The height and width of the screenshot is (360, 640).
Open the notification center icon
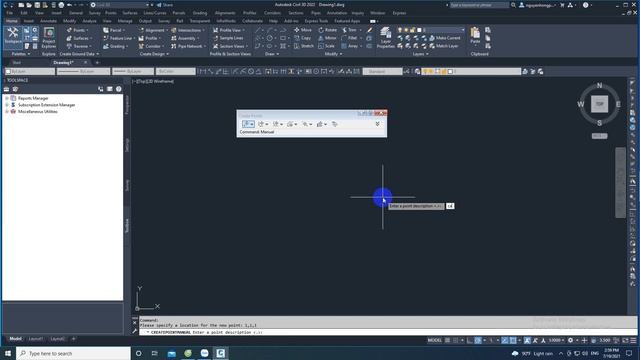[629, 353]
